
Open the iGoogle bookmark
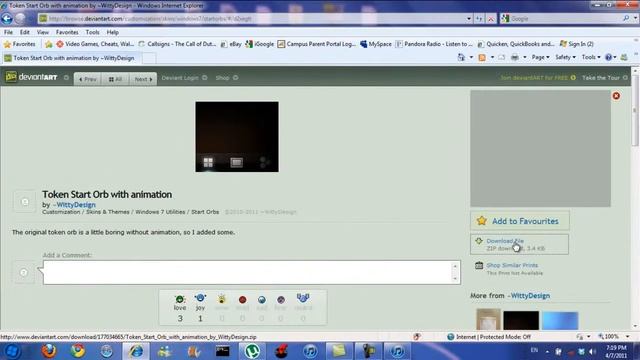coord(260,44)
